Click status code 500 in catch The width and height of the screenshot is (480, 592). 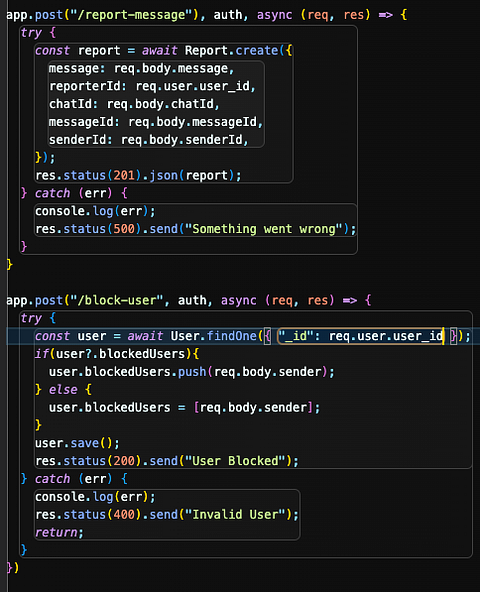124,229
